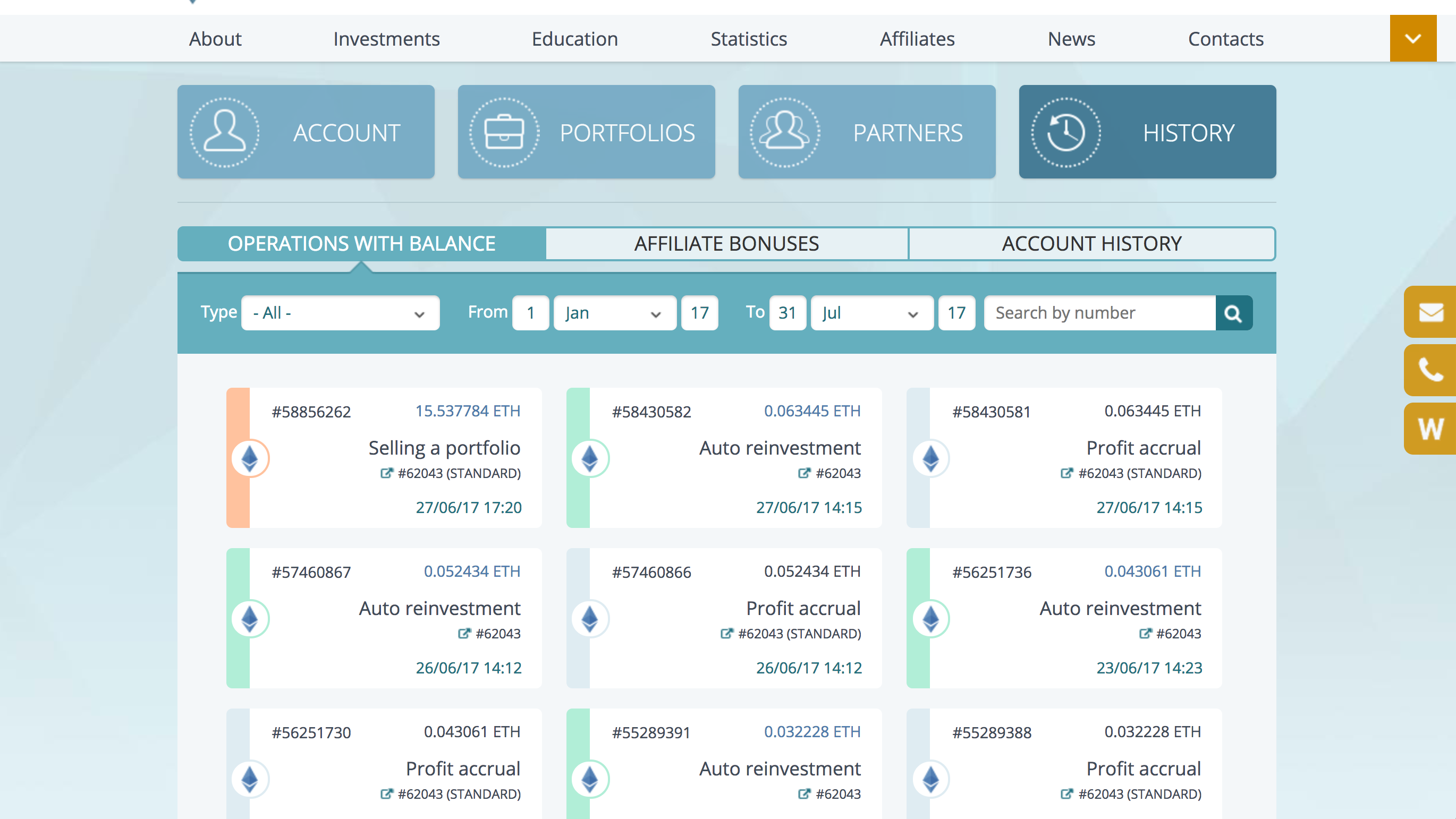This screenshot has width=1456, height=819.
Task: Open the Account section tile
Action: [x=306, y=132]
